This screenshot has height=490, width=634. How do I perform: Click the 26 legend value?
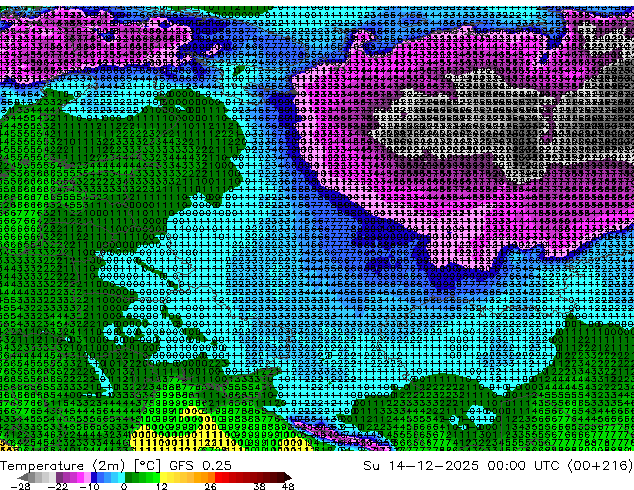coord(210,486)
